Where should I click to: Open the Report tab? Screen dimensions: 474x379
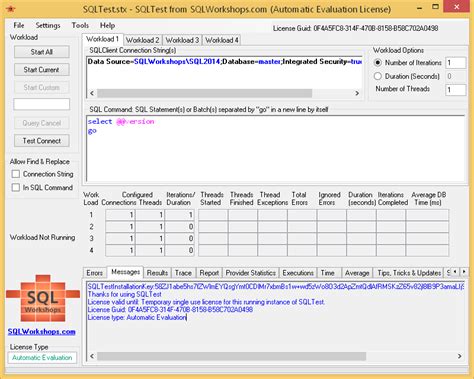click(209, 273)
